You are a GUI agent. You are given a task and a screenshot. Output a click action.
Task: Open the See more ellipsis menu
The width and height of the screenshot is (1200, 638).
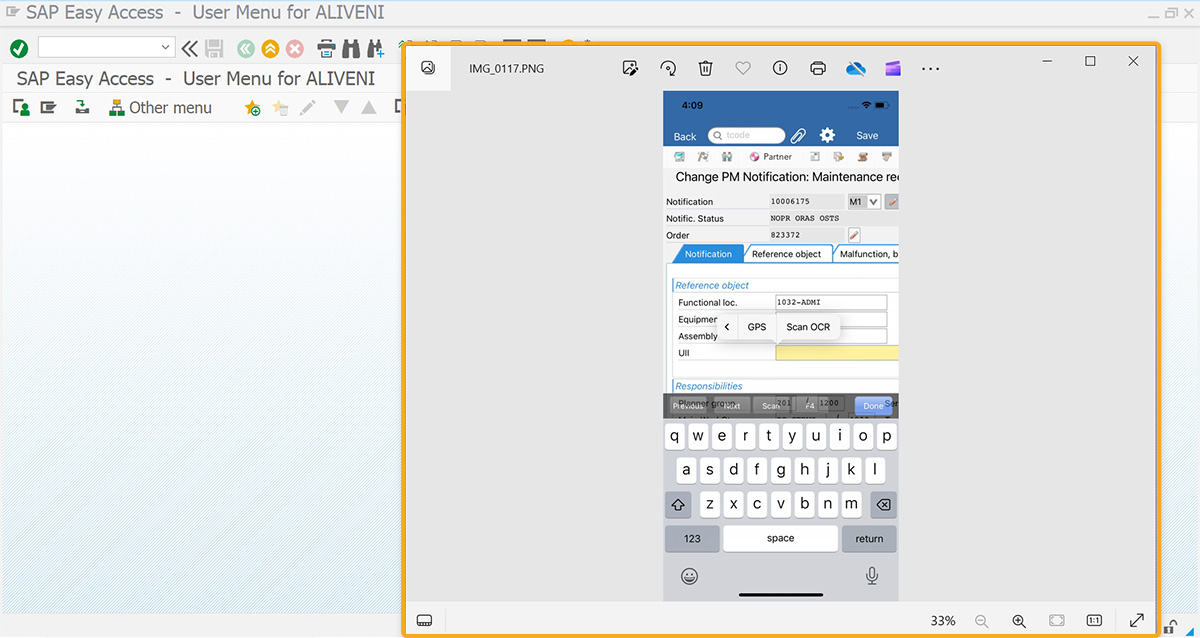click(930, 68)
